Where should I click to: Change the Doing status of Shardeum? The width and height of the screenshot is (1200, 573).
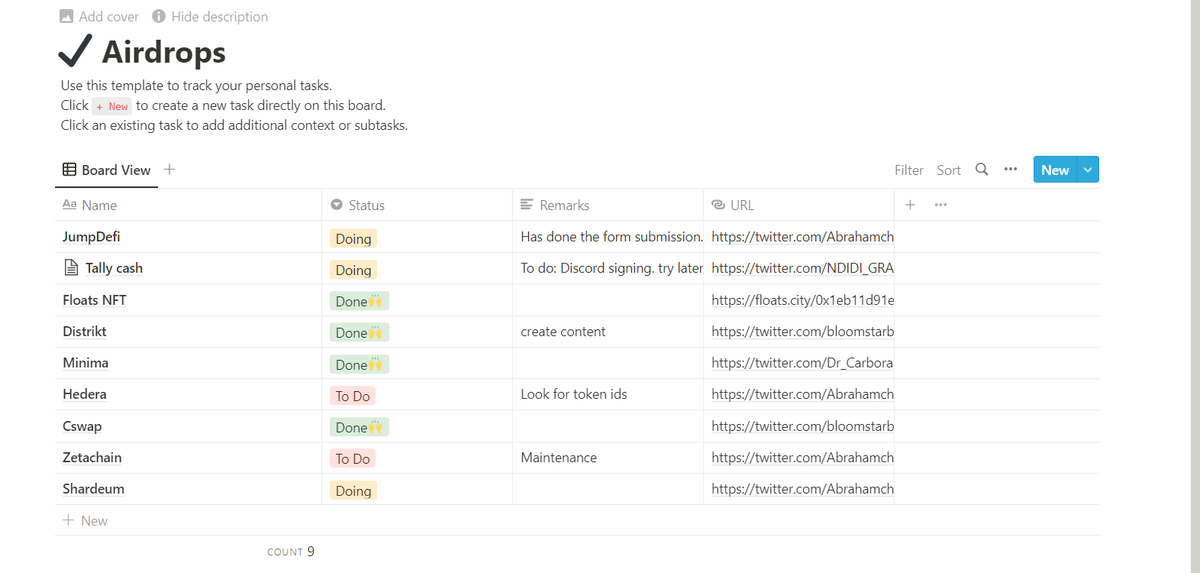pos(353,490)
